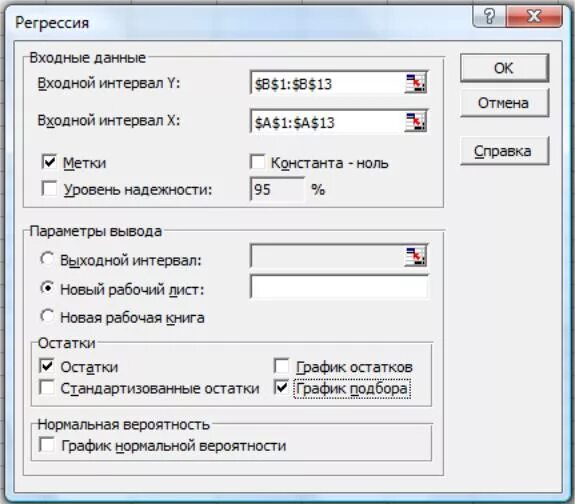Enable the График остатков checkbox
The width and height of the screenshot is (575, 504).
point(282,366)
